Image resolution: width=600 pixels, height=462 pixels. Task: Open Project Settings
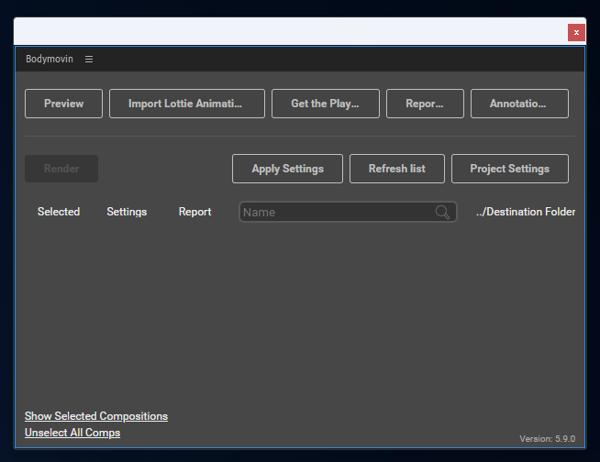click(510, 168)
